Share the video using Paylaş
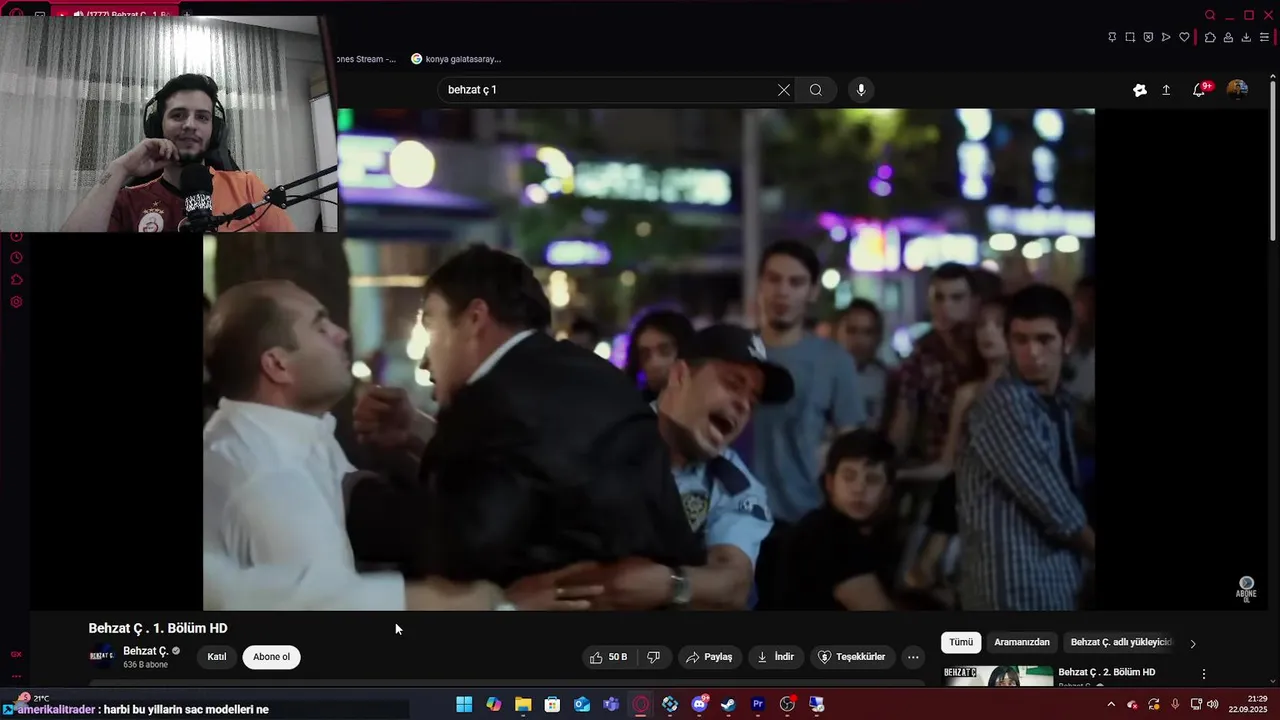 click(709, 657)
